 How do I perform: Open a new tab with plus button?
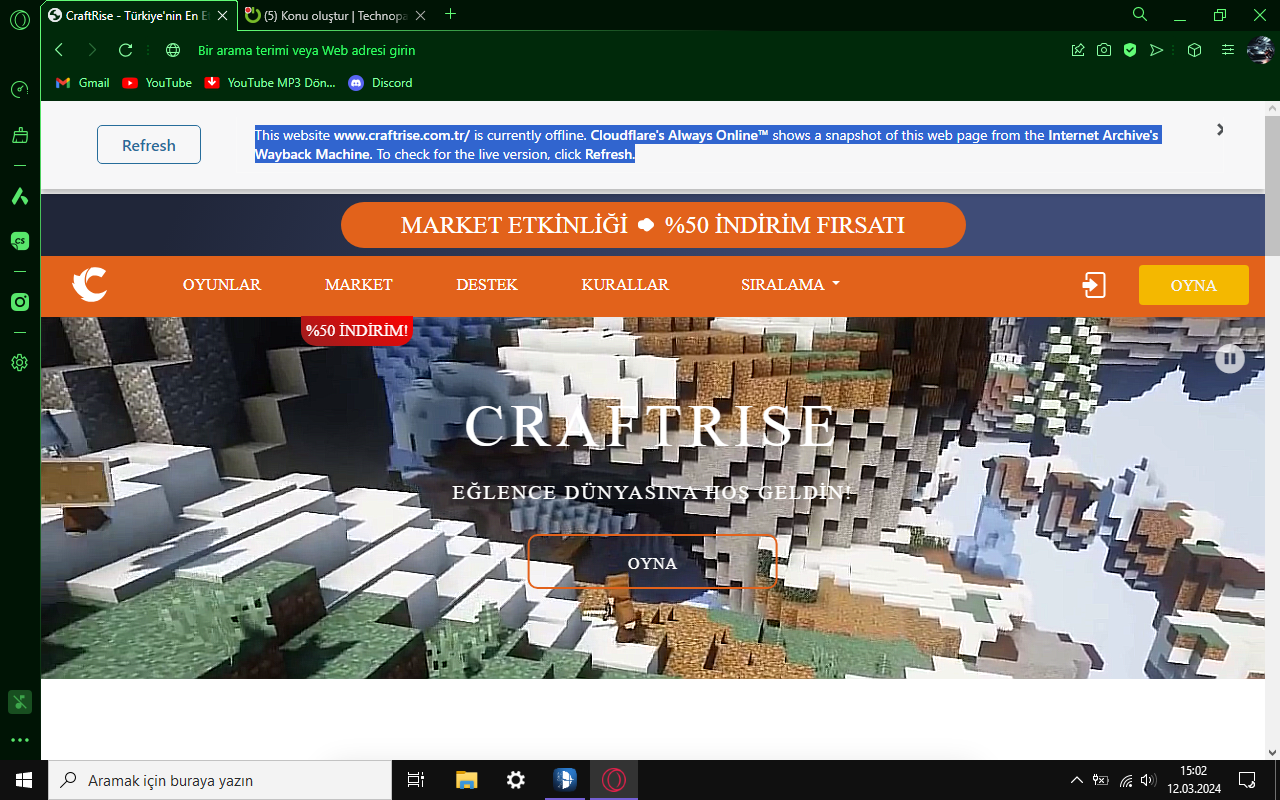(450, 14)
